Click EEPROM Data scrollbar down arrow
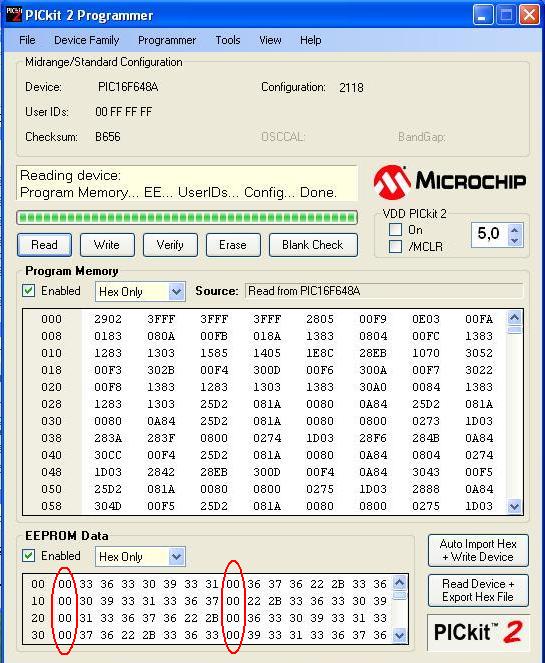 point(399,635)
